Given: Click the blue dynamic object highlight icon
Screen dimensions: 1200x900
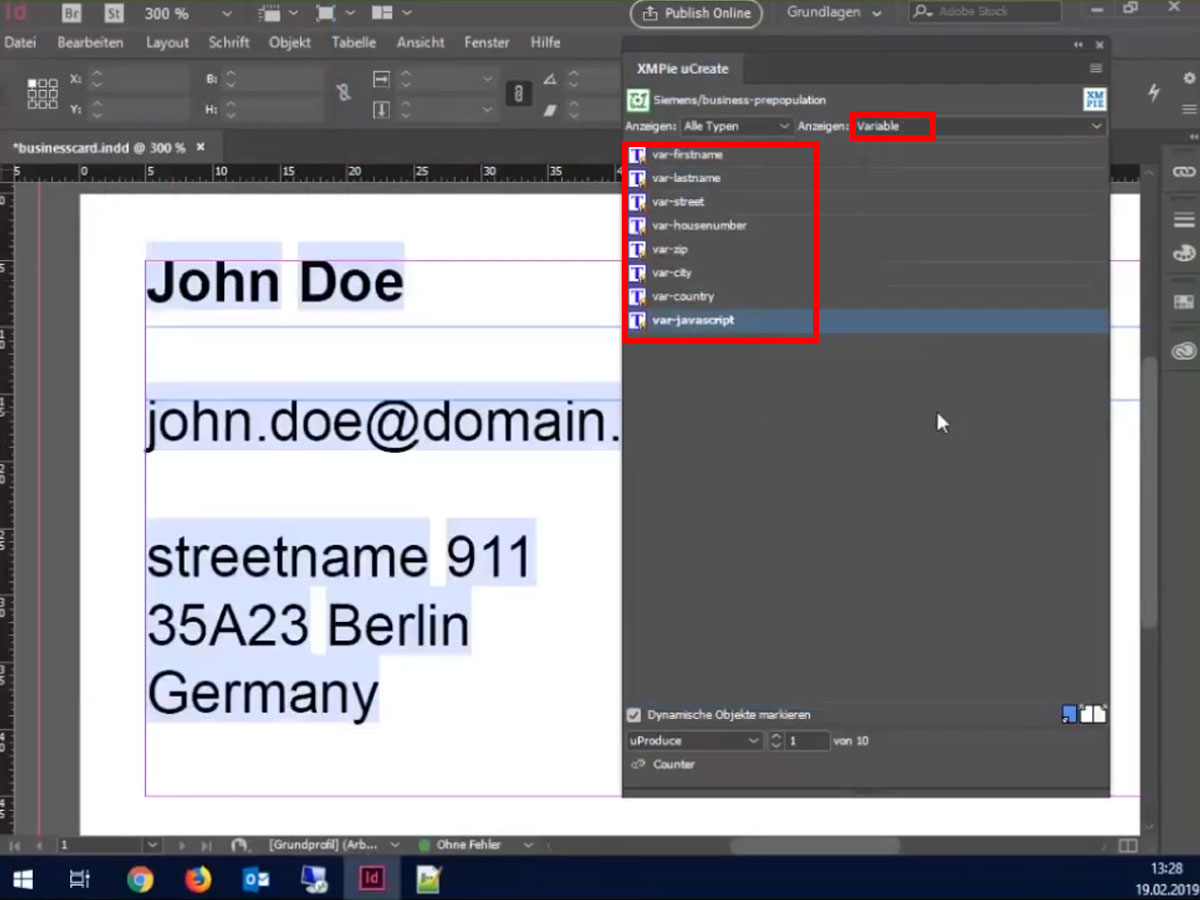Looking at the screenshot, I should click(1070, 714).
